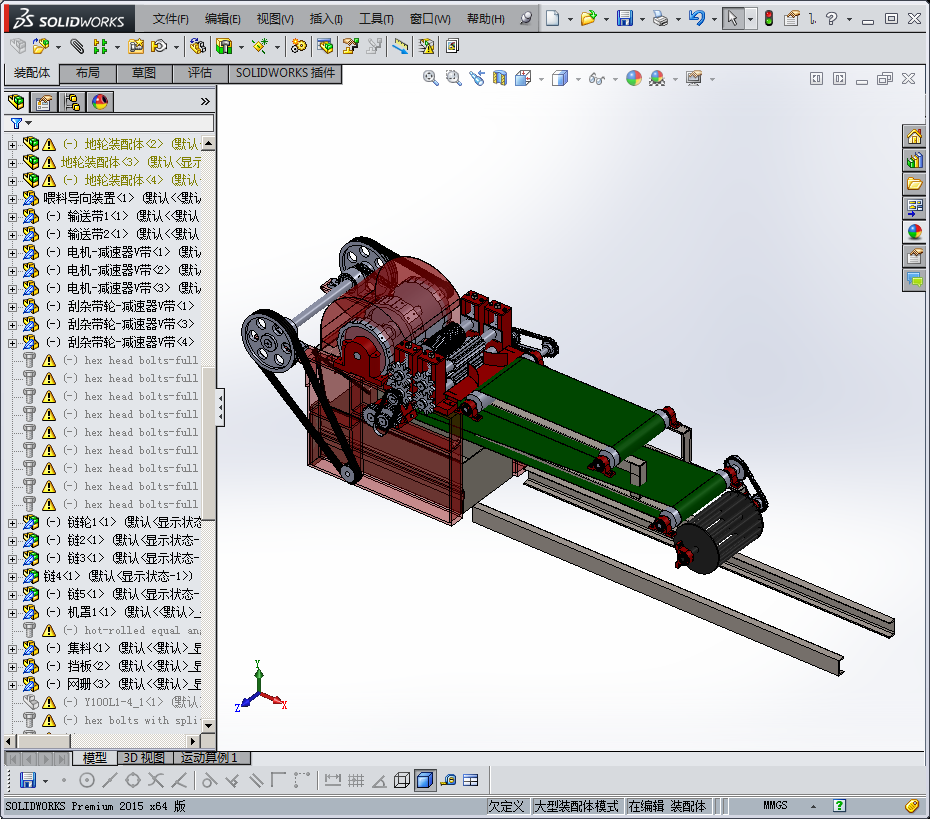The image size is (930, 819).
Task: Open the PropertyManager tab icon
Action: point(43,102)
